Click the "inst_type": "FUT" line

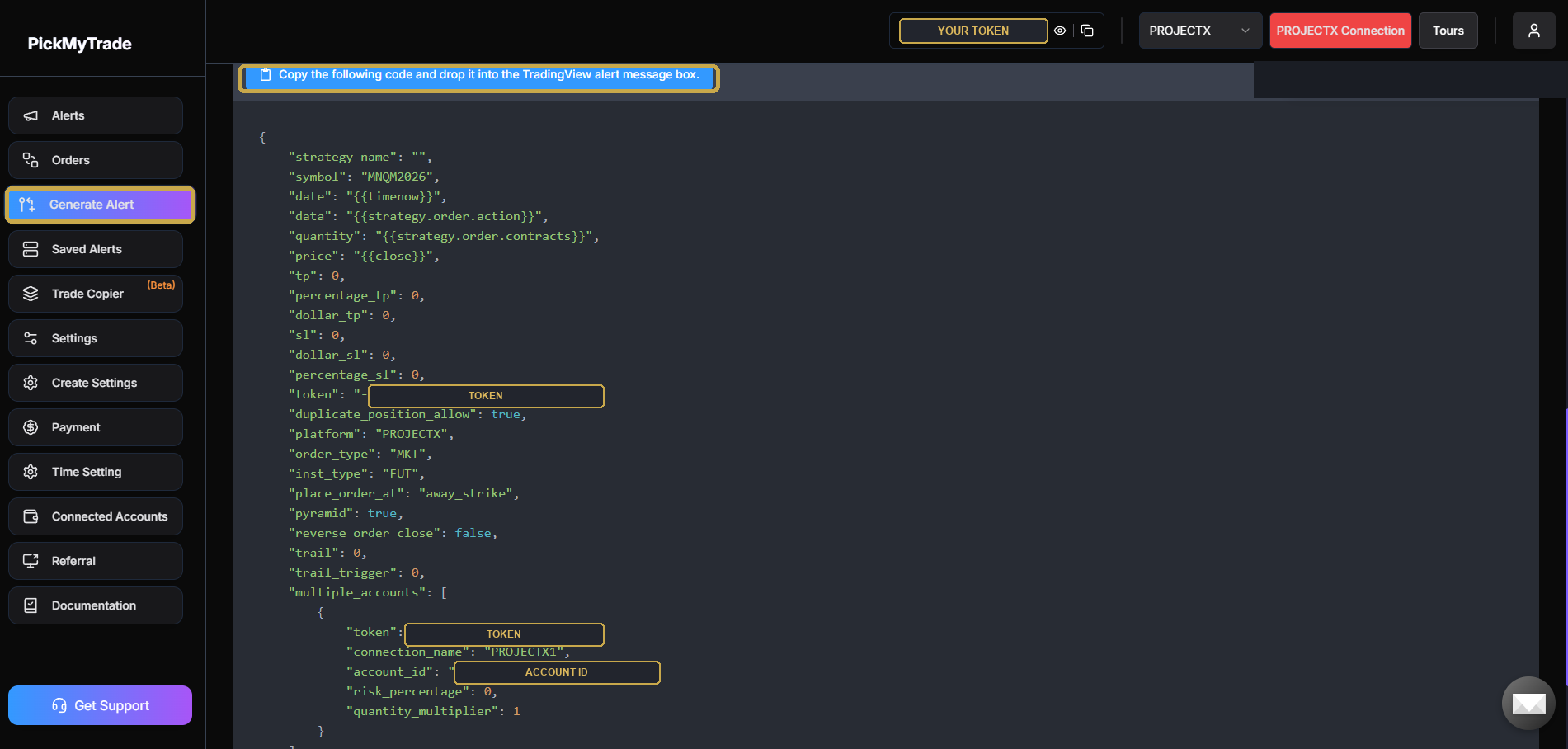coord(356,473)
